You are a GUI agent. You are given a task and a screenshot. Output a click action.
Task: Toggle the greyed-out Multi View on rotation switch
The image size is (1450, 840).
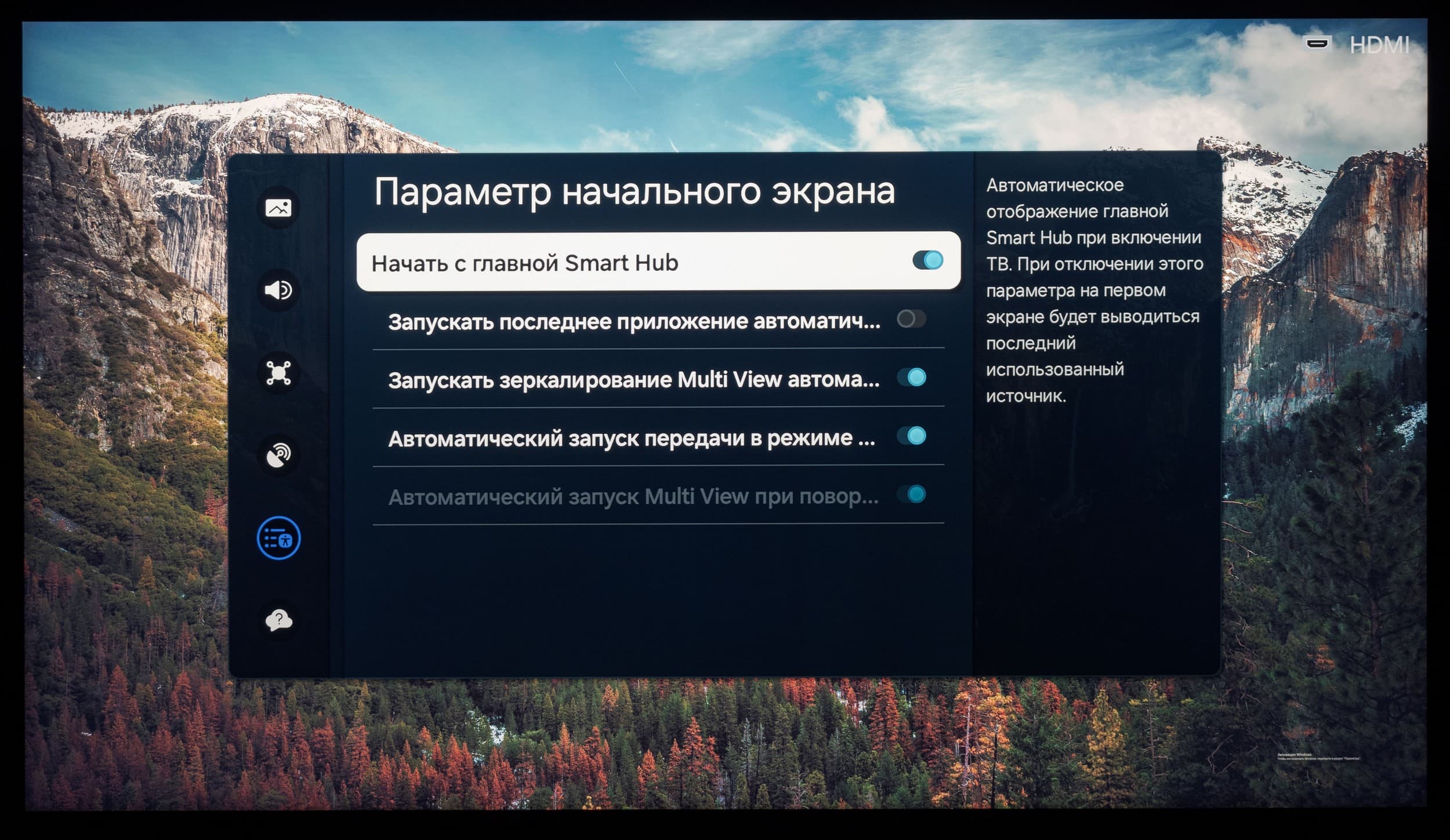911,494
